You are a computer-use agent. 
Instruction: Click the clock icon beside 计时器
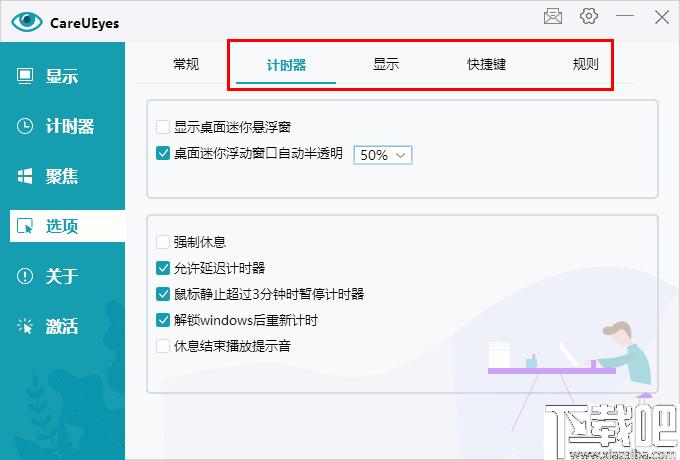(25, 126)
